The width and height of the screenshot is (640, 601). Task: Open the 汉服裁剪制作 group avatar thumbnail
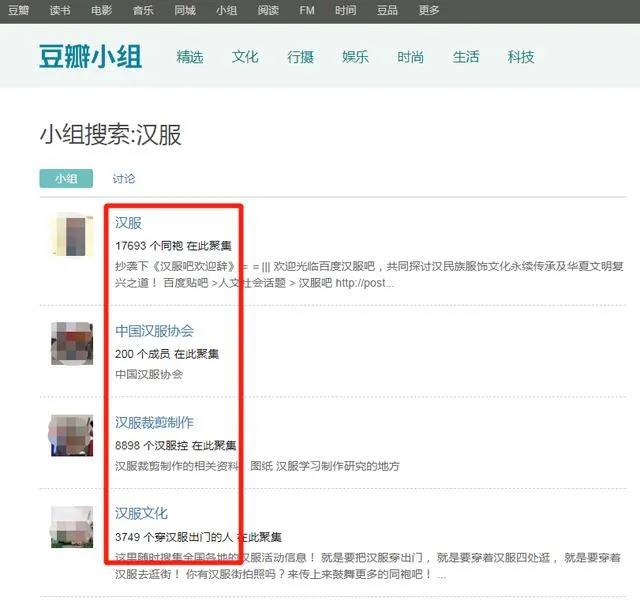pyautogui.click(x=72, y=435)
